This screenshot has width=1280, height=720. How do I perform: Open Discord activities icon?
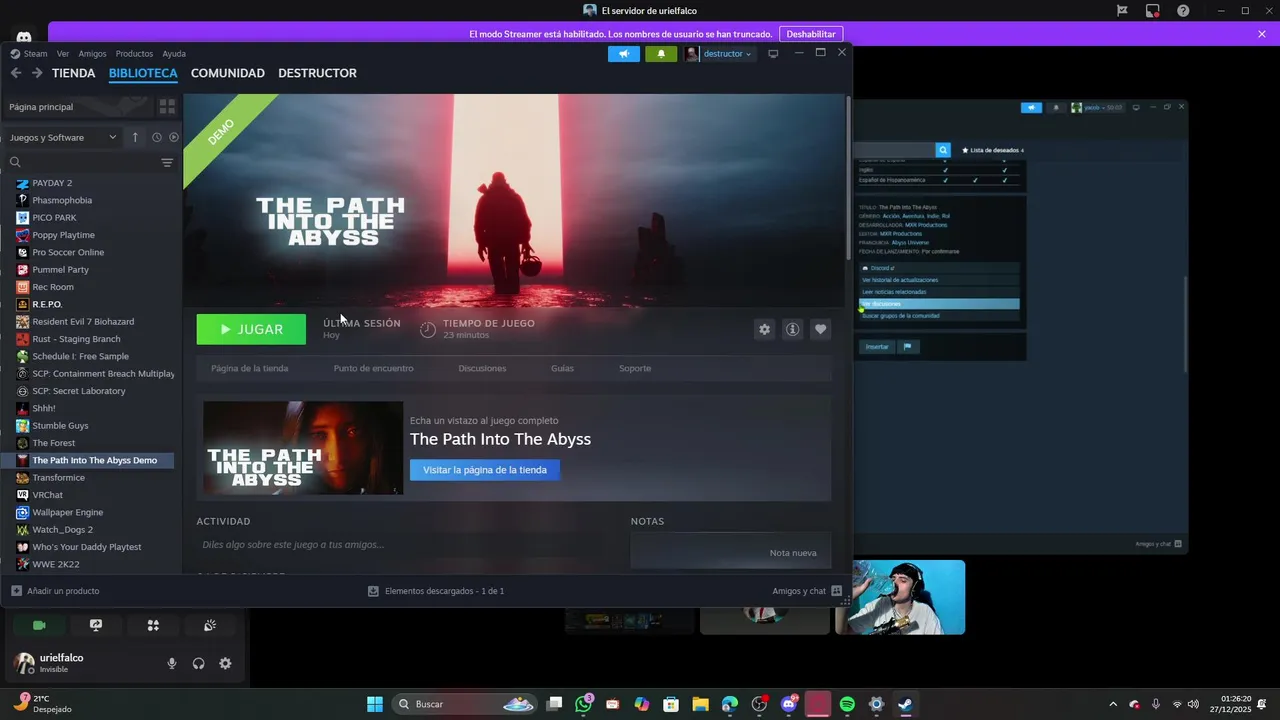click(x=153, y=625)
